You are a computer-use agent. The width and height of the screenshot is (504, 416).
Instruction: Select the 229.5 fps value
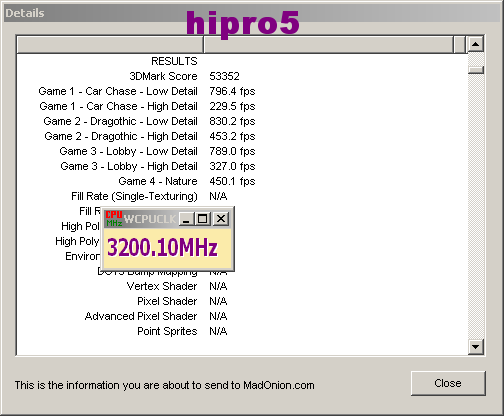[232, 106]
